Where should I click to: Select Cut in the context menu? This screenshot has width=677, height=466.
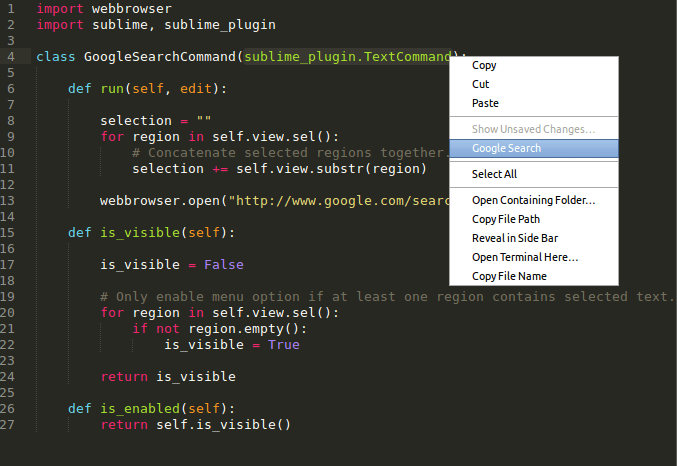tap(480, 85)
